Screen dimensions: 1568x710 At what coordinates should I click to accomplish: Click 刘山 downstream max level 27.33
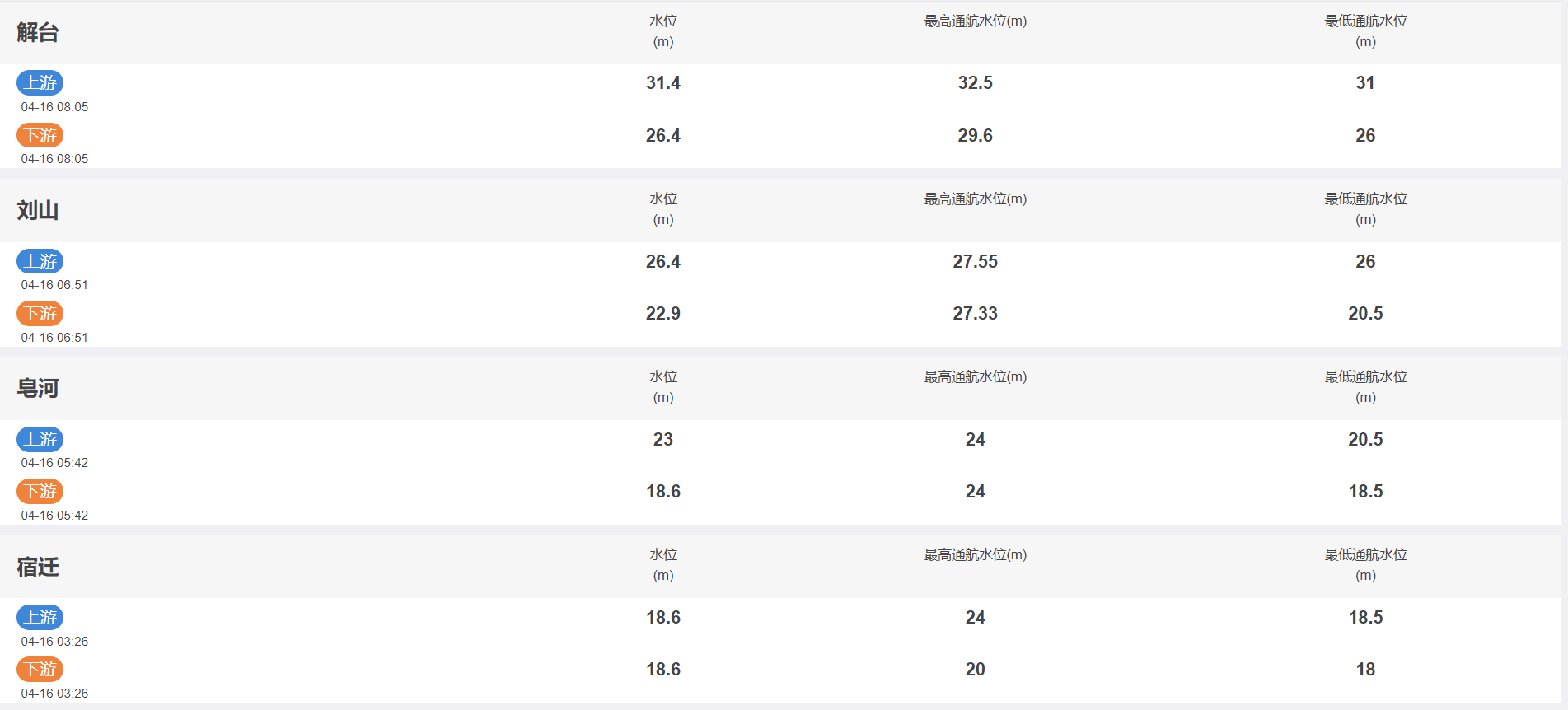976,313
